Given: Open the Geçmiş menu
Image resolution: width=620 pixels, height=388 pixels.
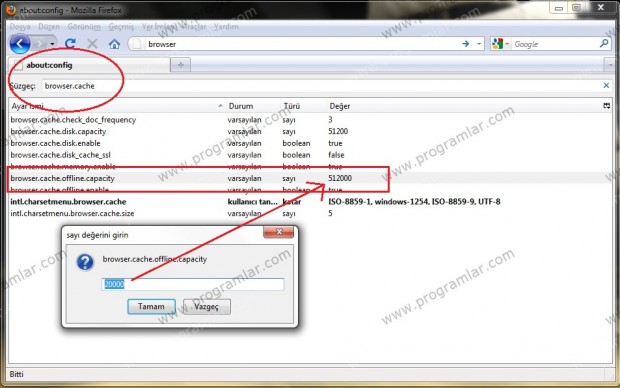Looking at the screenshot, I should click(x=121, y=26).
